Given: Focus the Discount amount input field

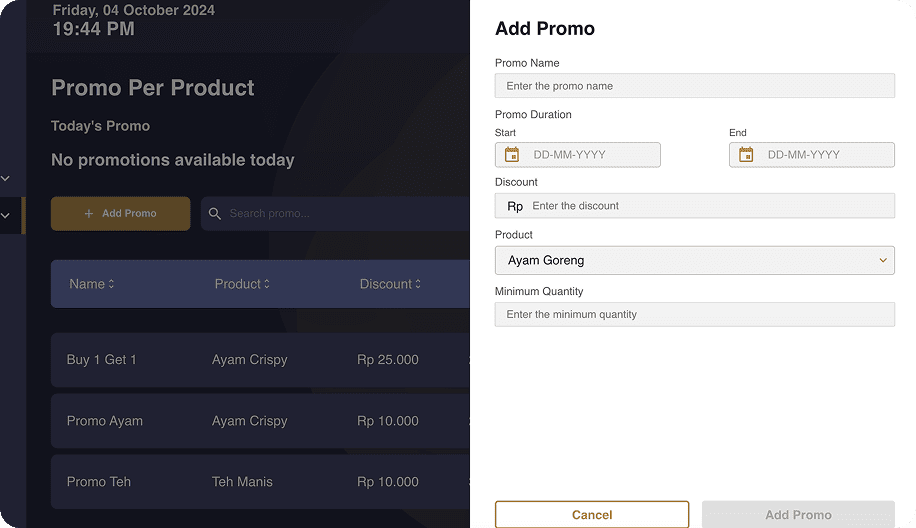Looking at the screenshot, I should click(710, 206).
